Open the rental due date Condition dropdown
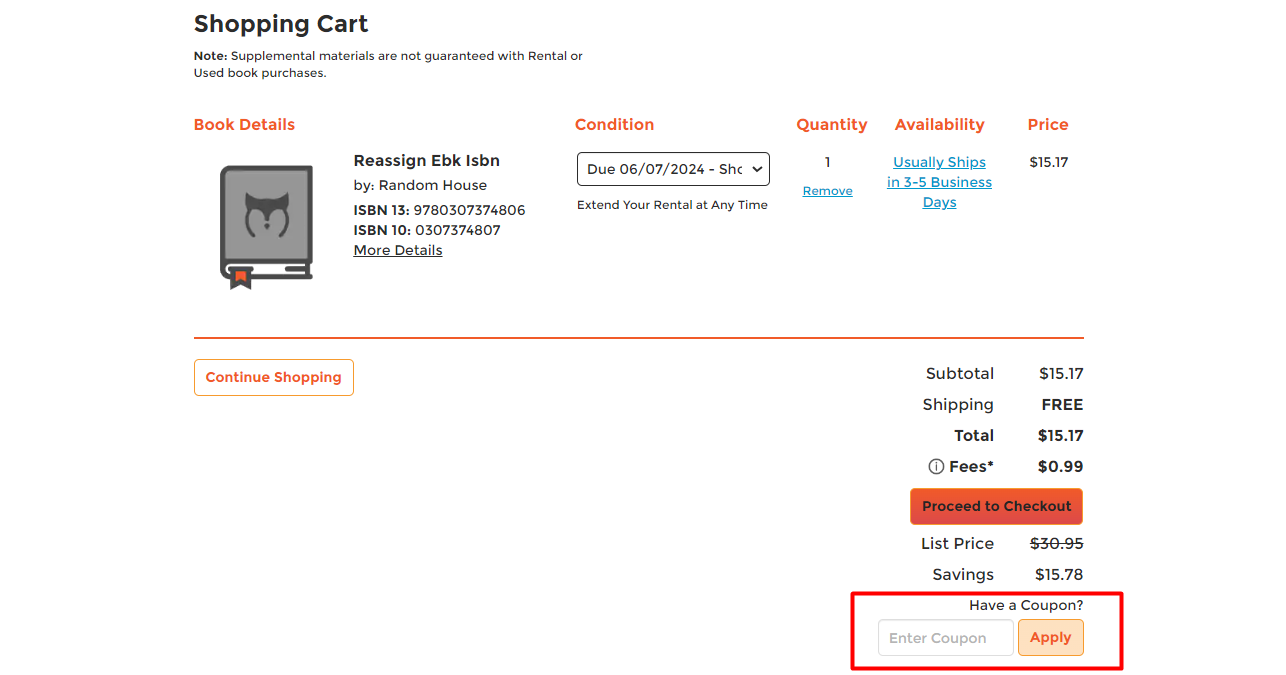The height and width of the screenshot is (675, 1286). click(x=673, y=169)
